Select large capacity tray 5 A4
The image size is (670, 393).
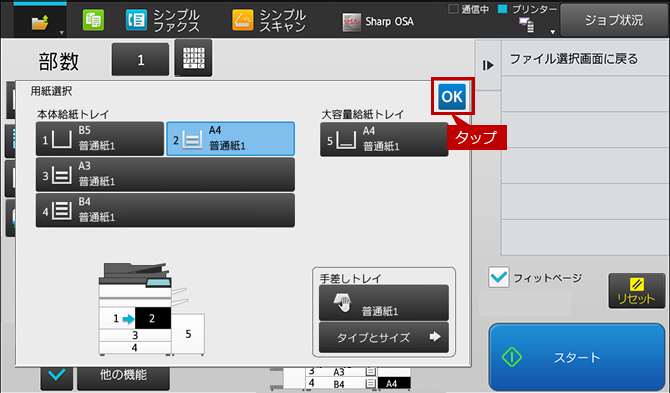tap(384, 139)
